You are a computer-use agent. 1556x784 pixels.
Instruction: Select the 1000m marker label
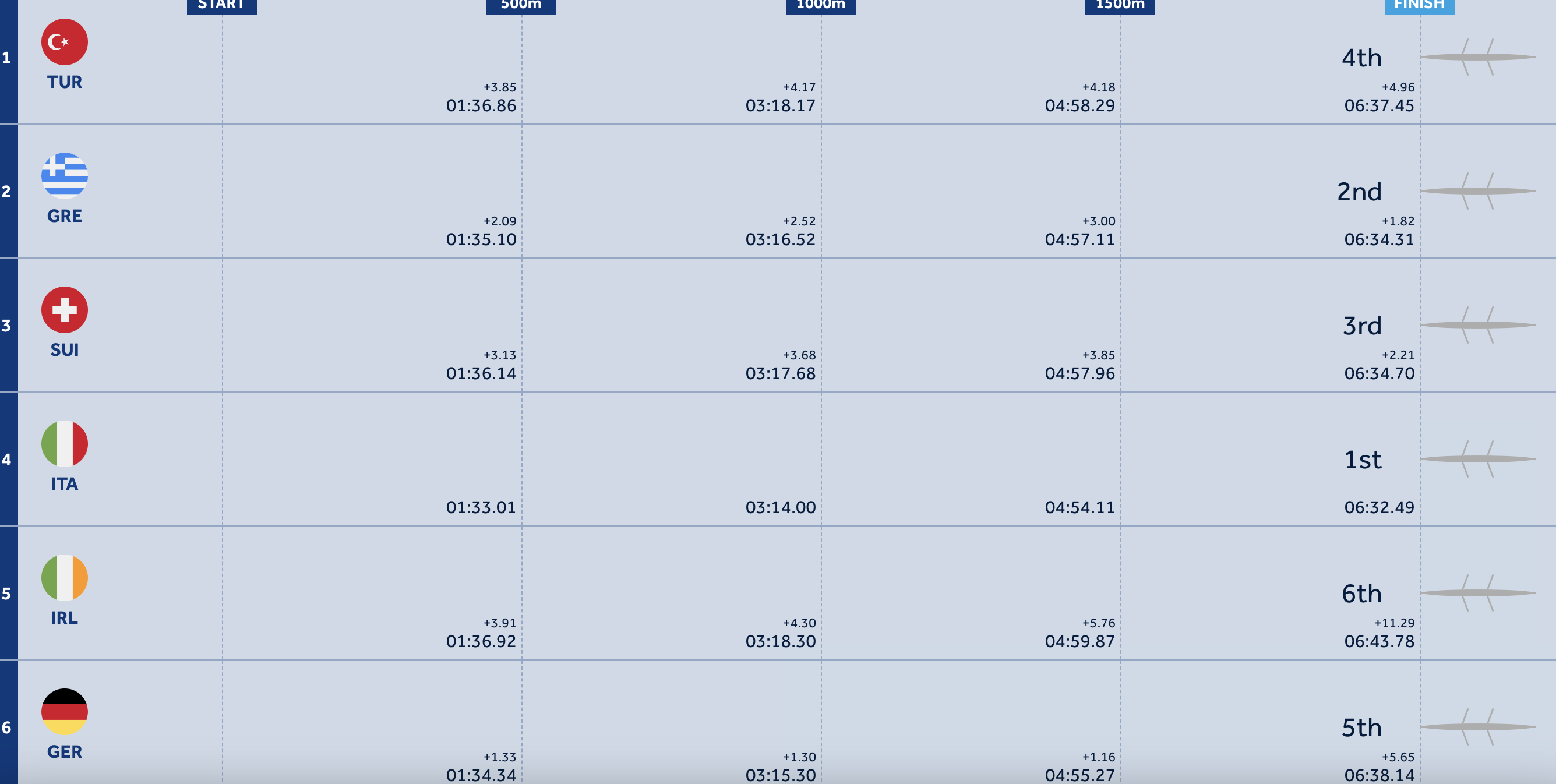820,5
